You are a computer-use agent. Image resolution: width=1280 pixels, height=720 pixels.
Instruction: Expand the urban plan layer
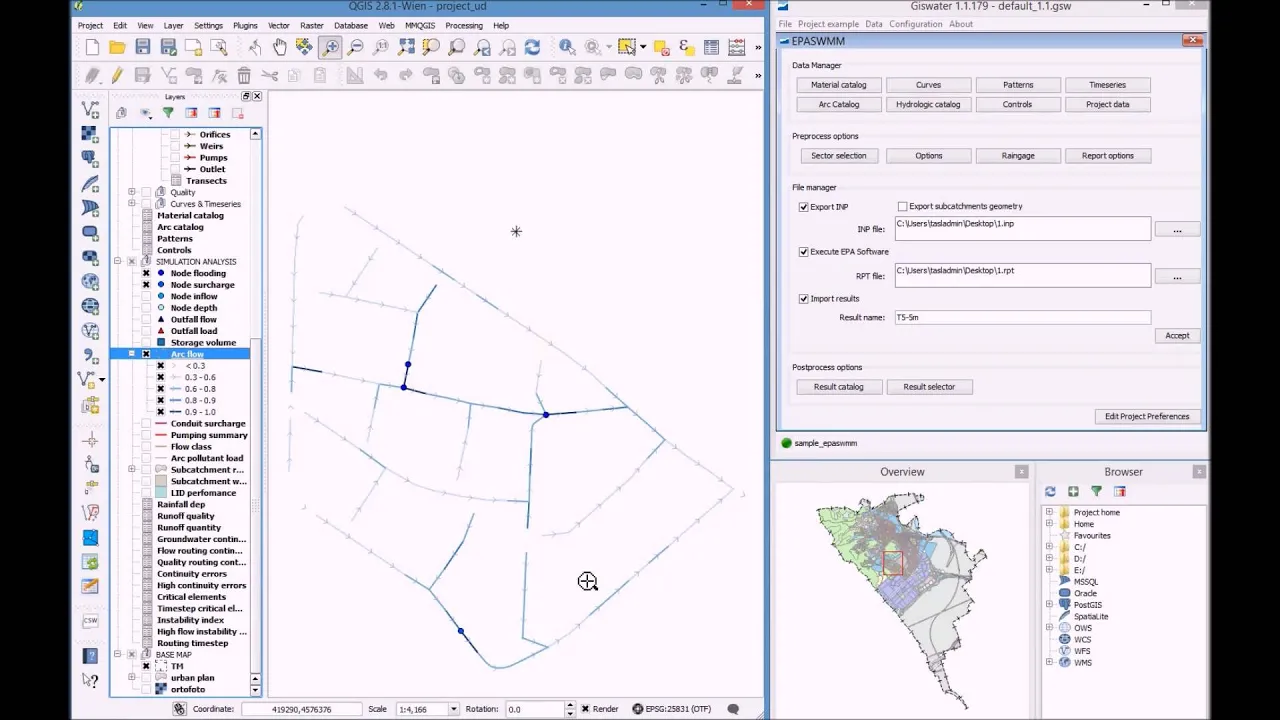click(131, 678)
